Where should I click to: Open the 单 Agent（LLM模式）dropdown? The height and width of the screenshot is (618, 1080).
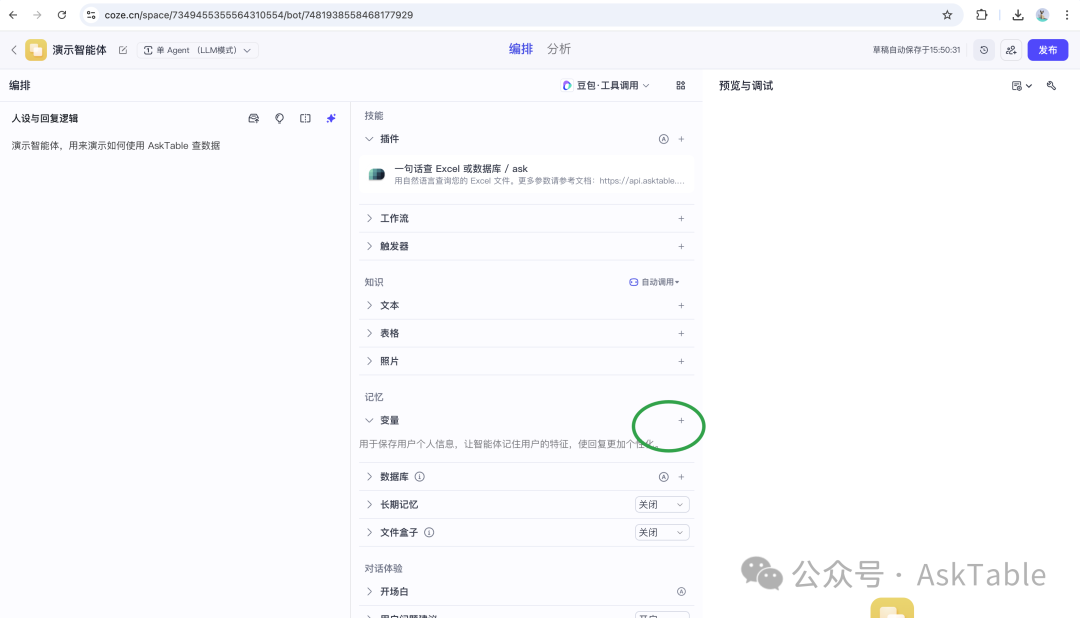tap(197, 49)
